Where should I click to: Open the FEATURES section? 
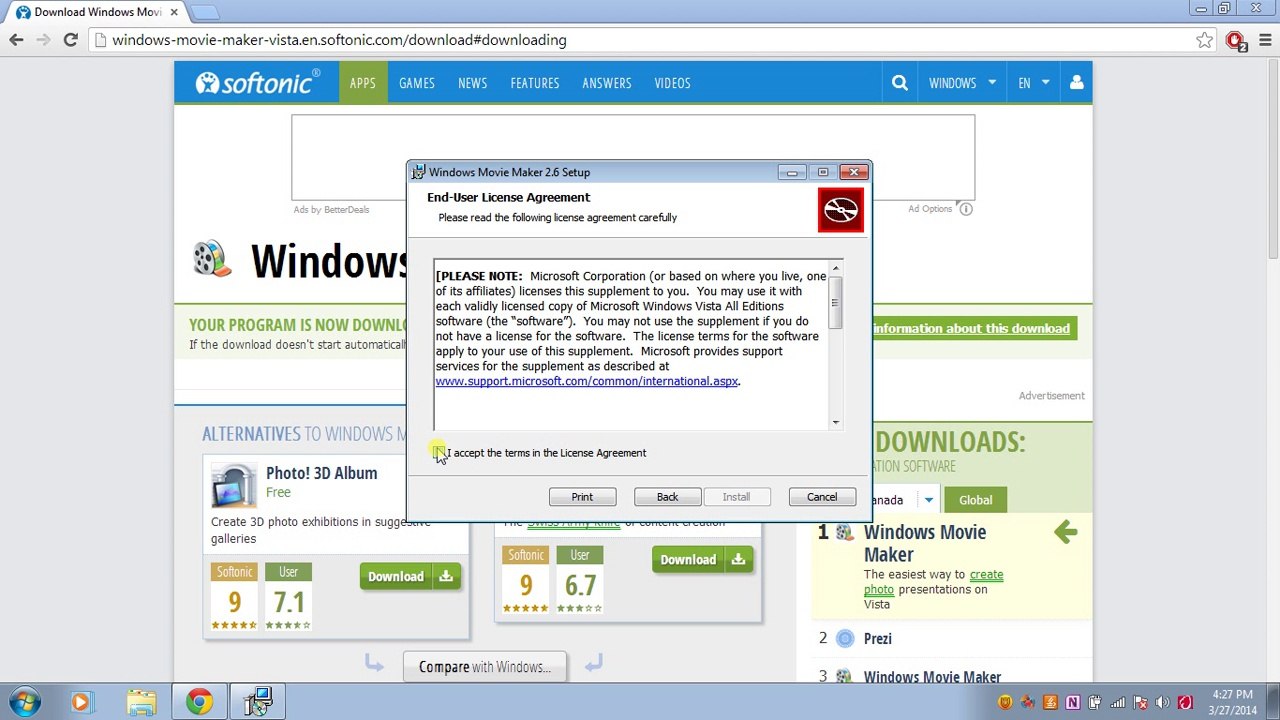[x=535, y=83]
